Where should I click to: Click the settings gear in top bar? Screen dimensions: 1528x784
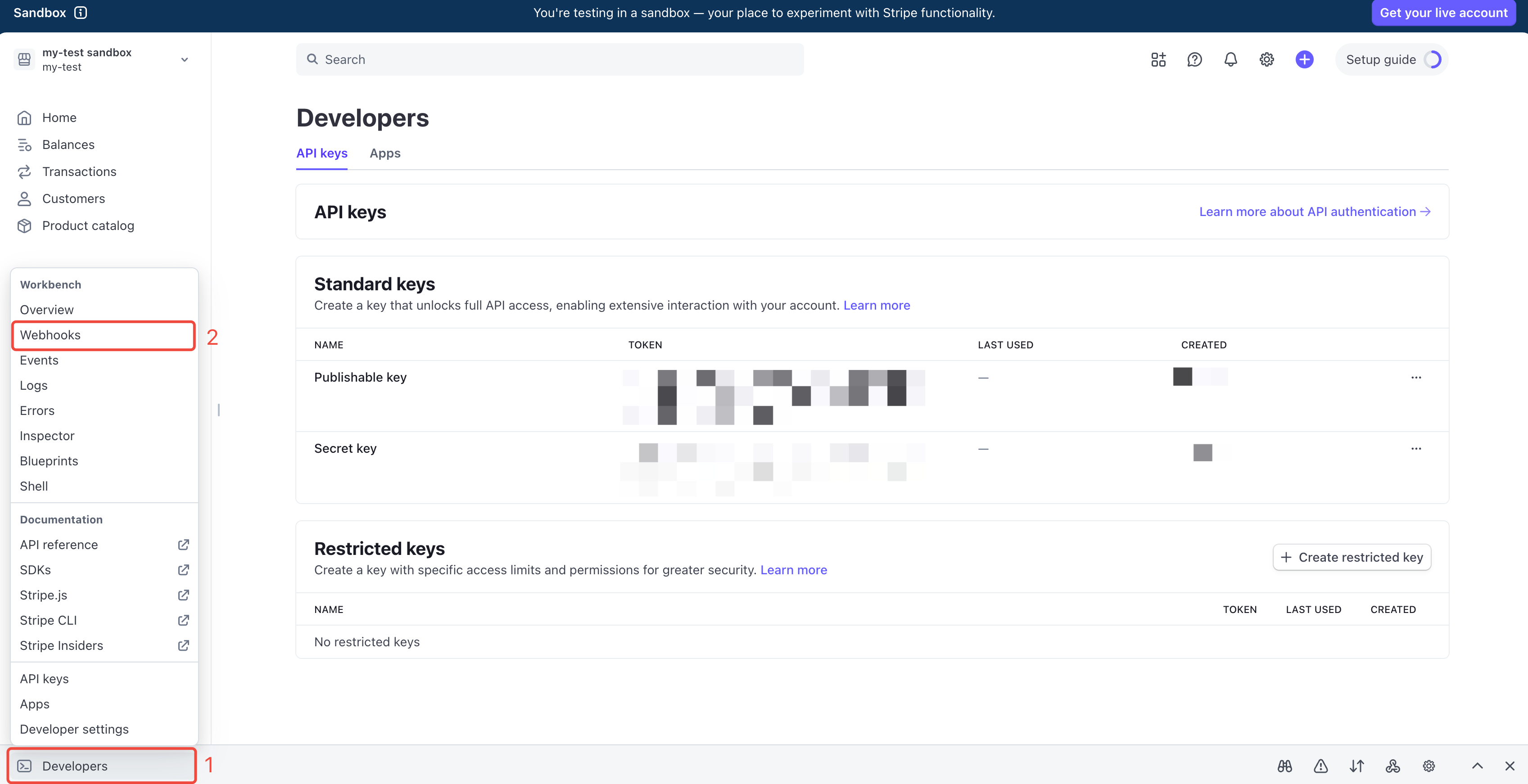[x=1266, y=59]
